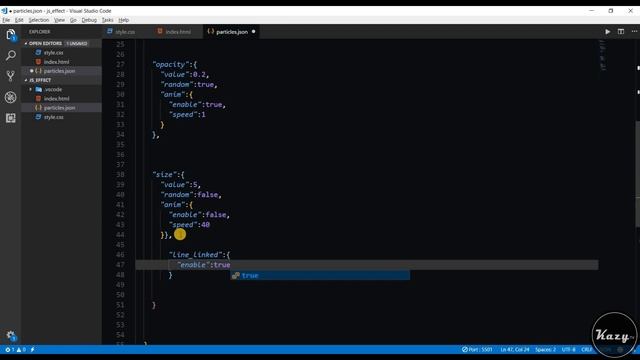Open the View menu
Viewport: 640px width, 360px height.
point(59,20)
